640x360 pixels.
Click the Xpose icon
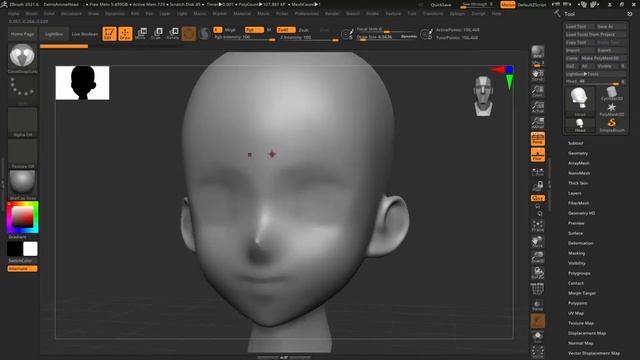(538, 352)
